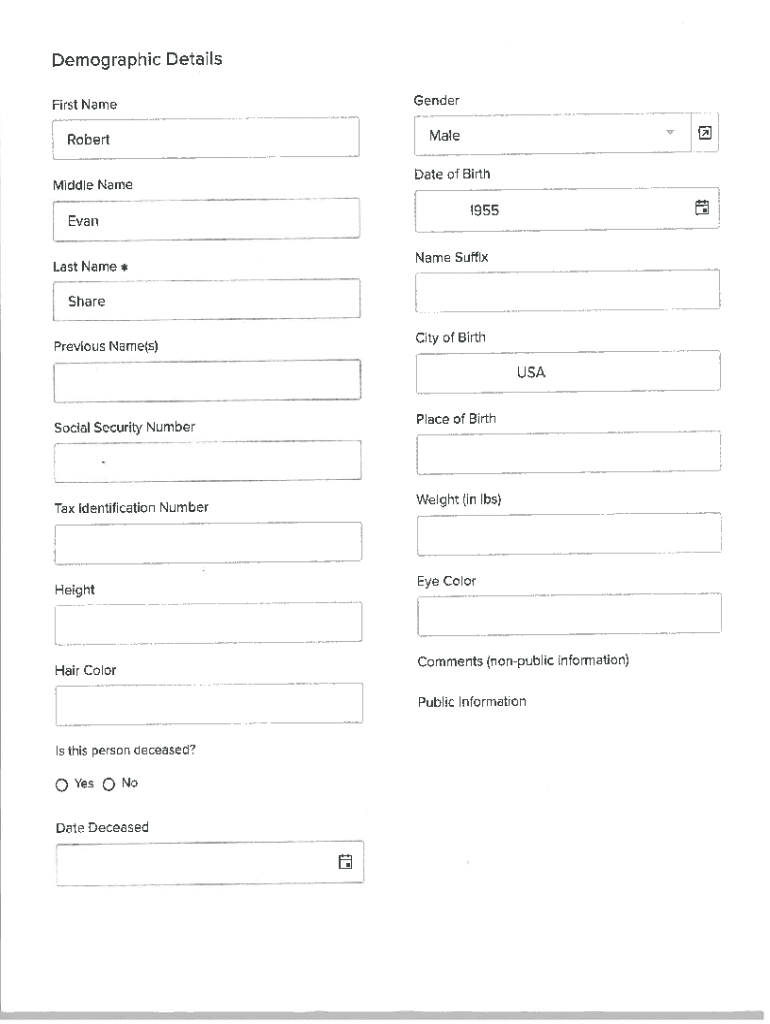Click the City of Birth field showing USA
Image resolution: width=770 pixels, height=1024 pixels.
567,372
